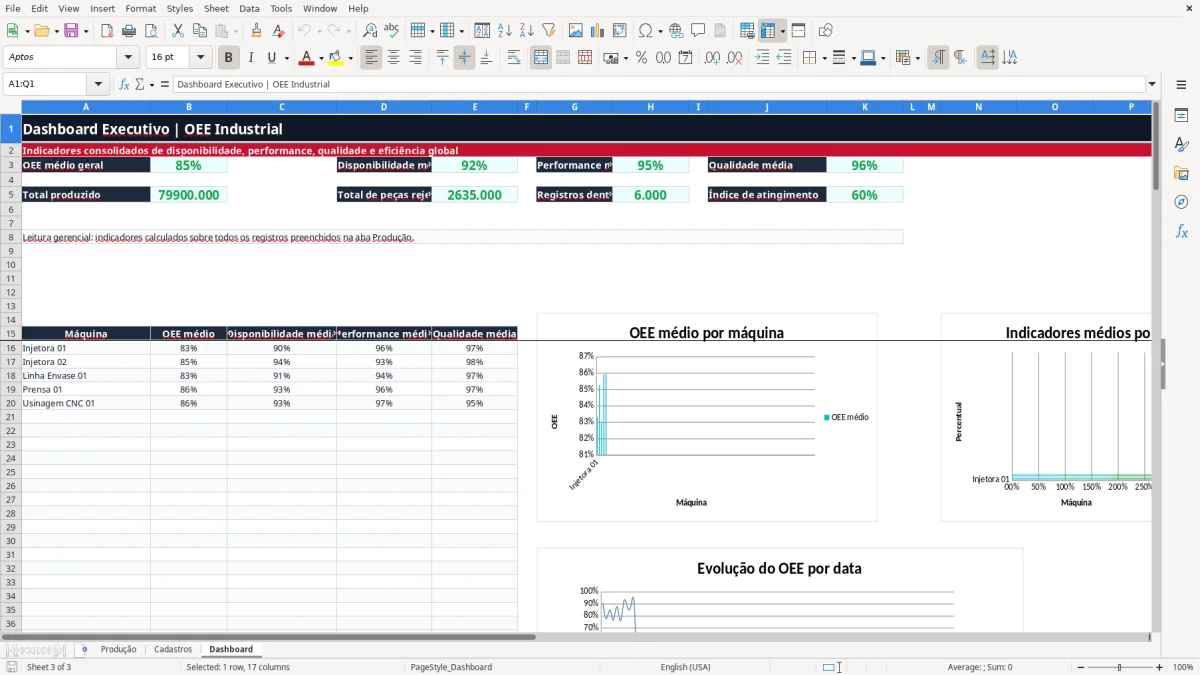Click the Merge and Center cells icon
Viewport: 1200px width, 675px height.
(541, 58)
